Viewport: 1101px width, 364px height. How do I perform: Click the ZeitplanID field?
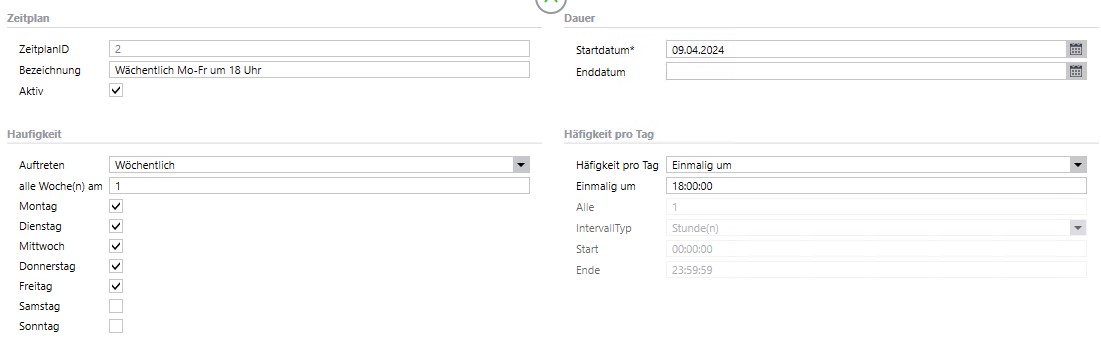(x=319, y=48)
